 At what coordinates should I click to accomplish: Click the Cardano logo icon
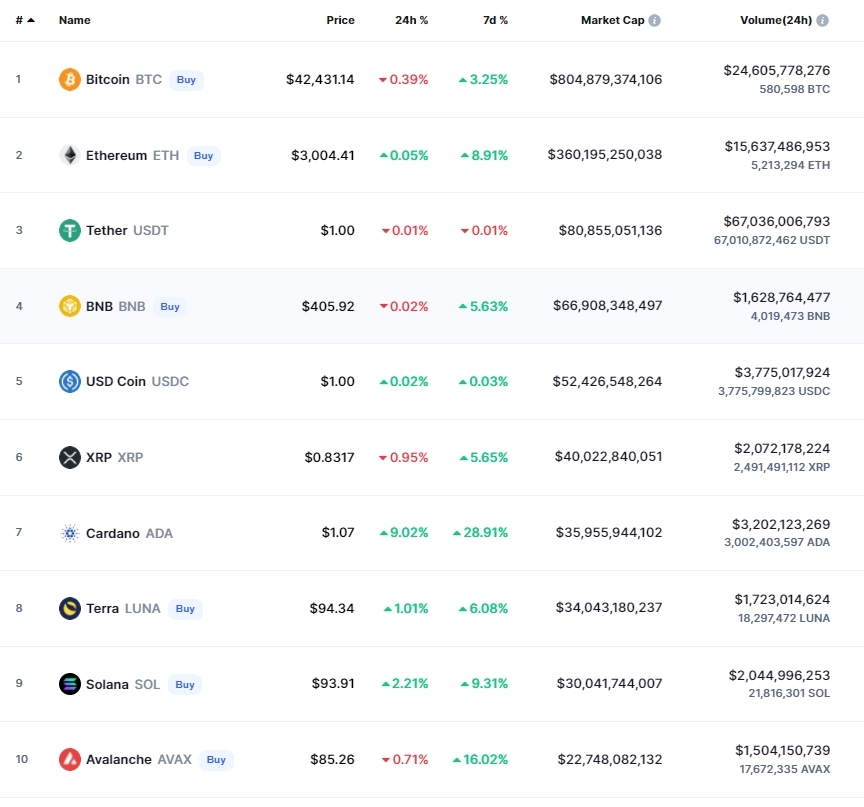70,533
